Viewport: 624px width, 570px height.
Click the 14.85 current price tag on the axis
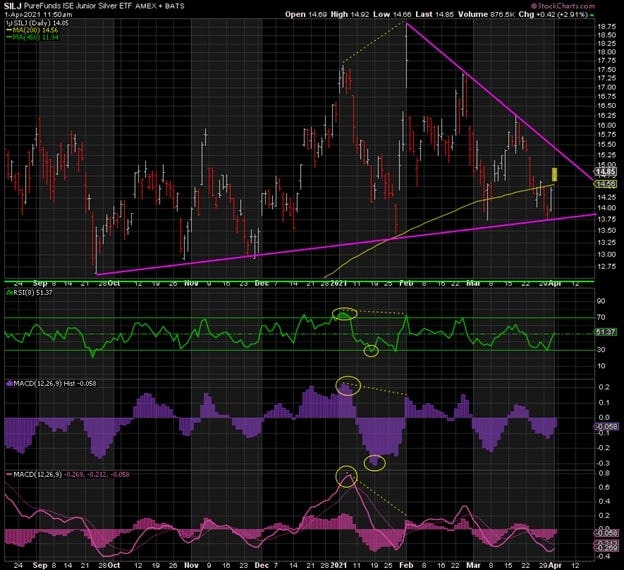click(605, 172)
